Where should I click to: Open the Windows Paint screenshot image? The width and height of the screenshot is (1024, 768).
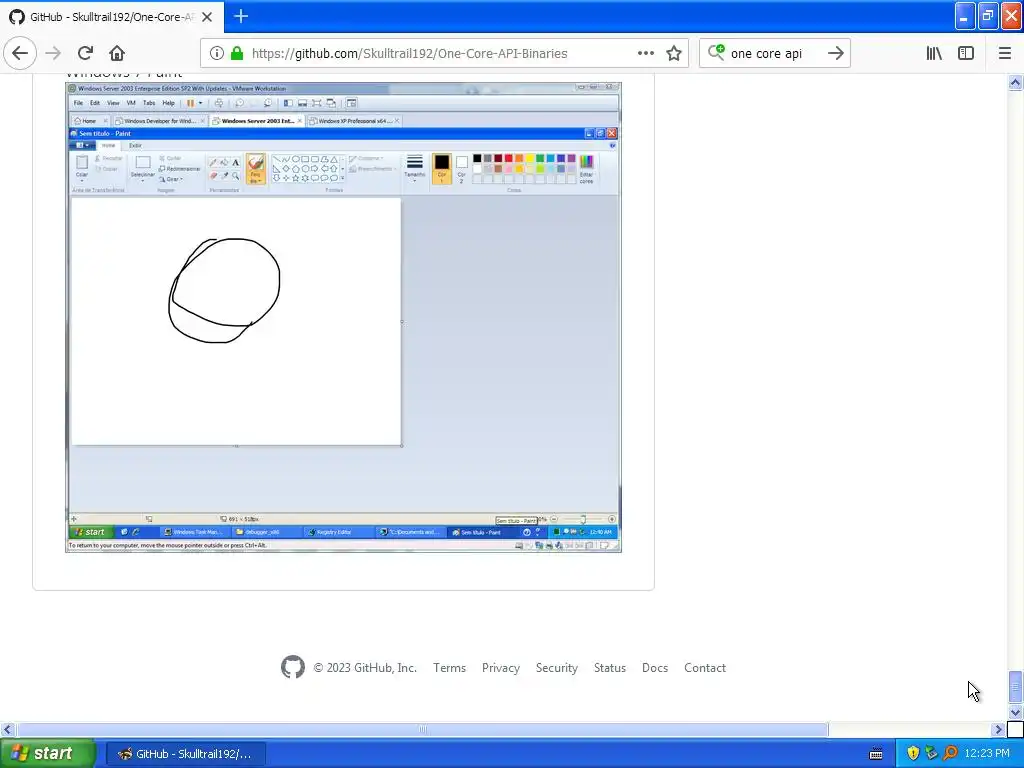pyautogui.click(x=344, y=317)
